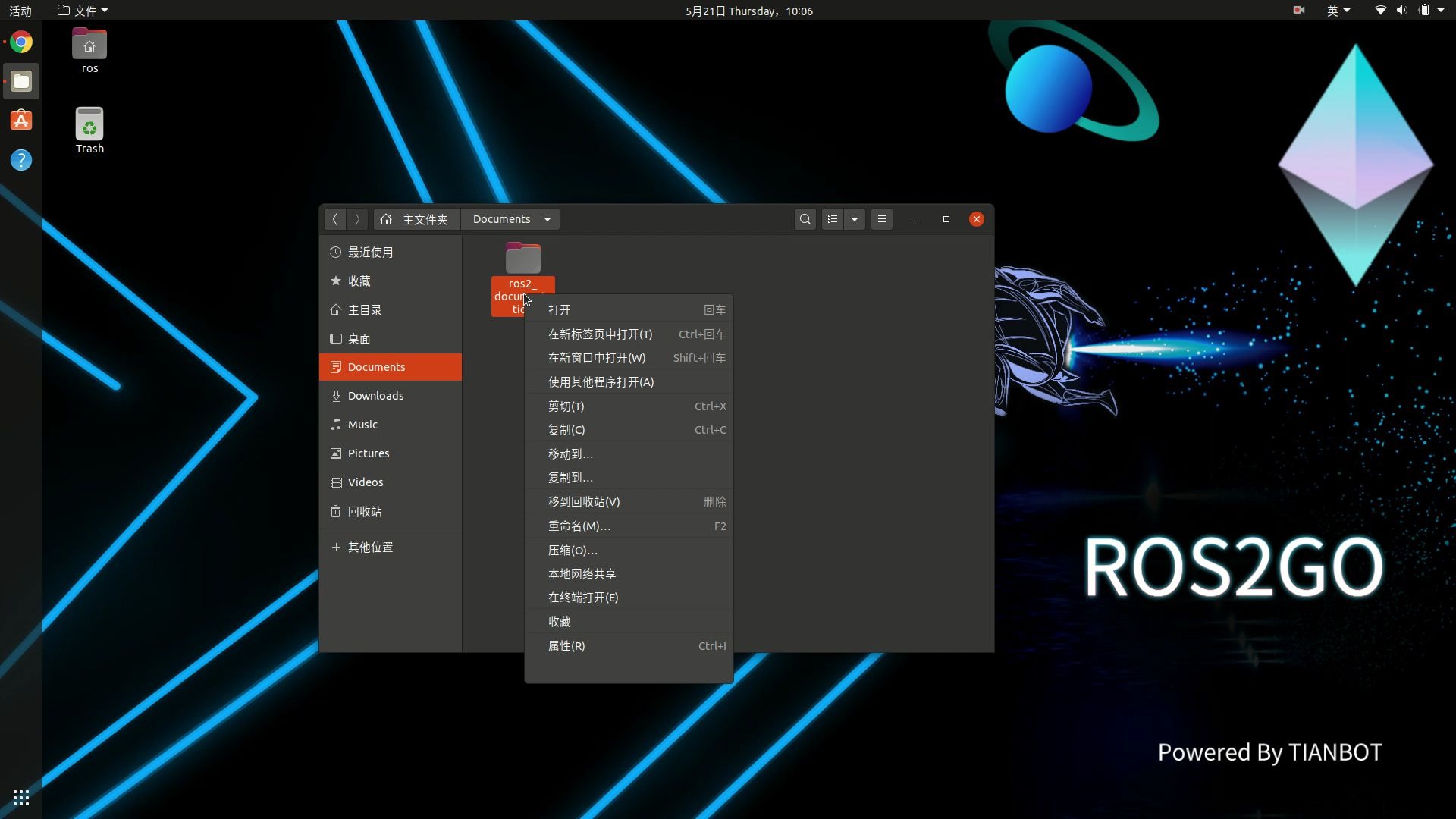Open the Help icon in dock
The width and height of the screenshot is (1456, 819).
(x=21, y=160)
